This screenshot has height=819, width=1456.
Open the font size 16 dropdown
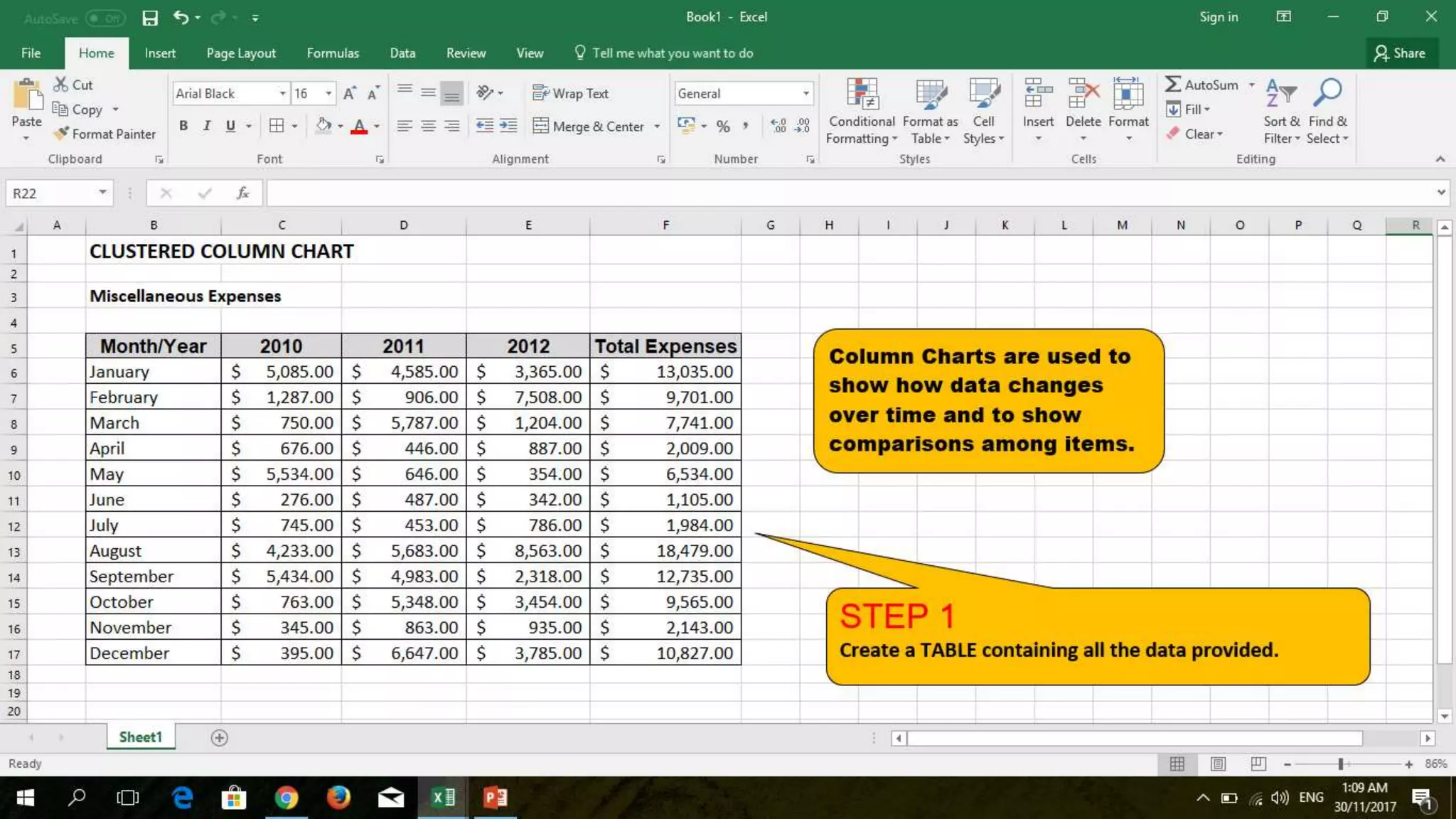click(x=328, y=93)
